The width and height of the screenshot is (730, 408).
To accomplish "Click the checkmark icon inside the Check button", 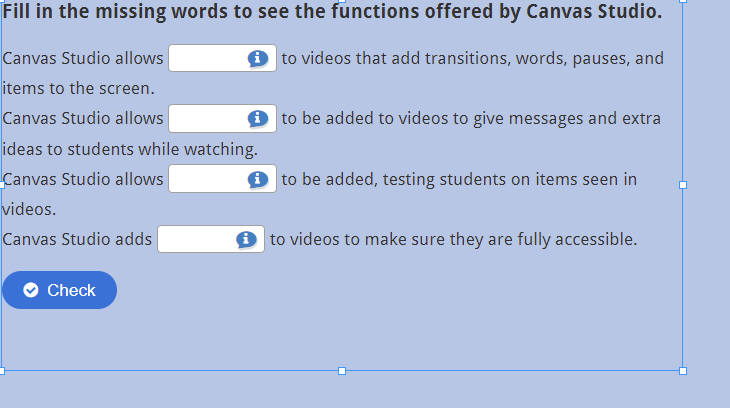I will (x=31, y=290).
